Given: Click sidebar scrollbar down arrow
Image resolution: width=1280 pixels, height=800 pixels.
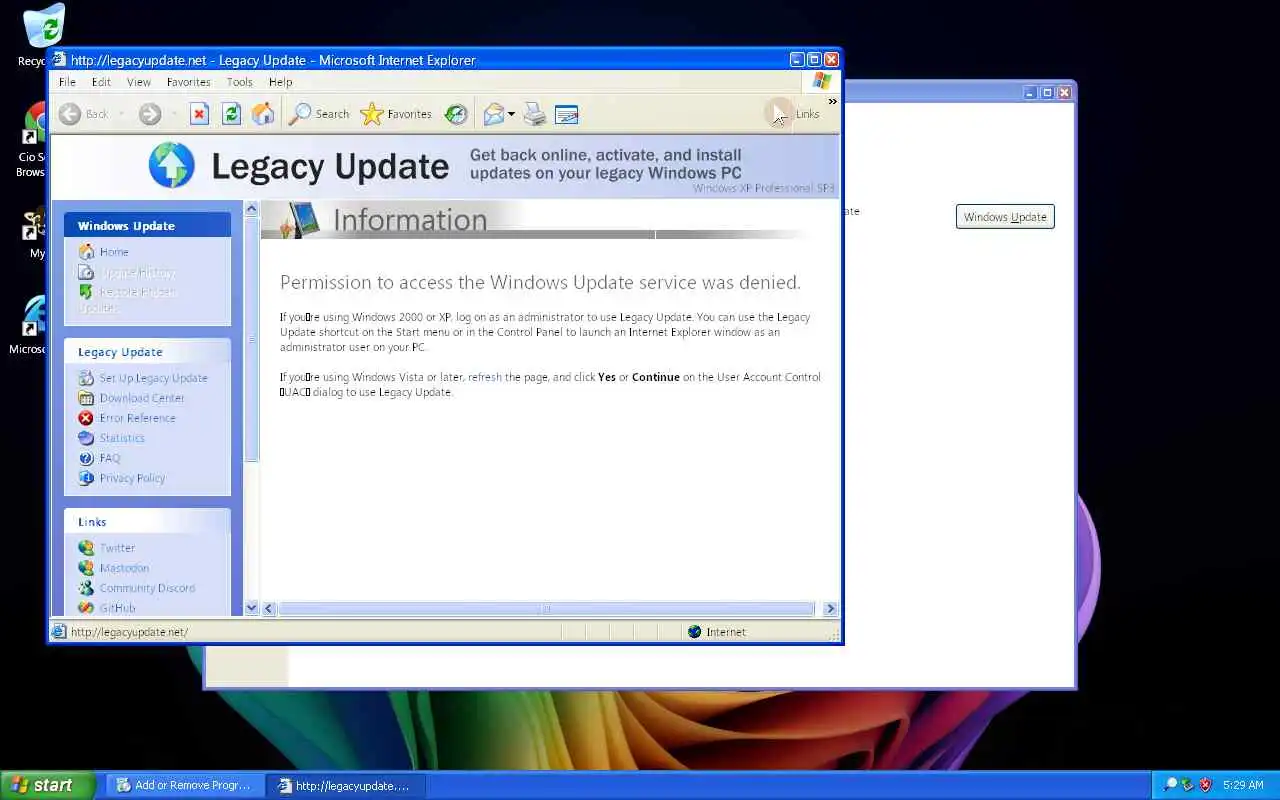Looking at the screenshot, I should point(251,608).
